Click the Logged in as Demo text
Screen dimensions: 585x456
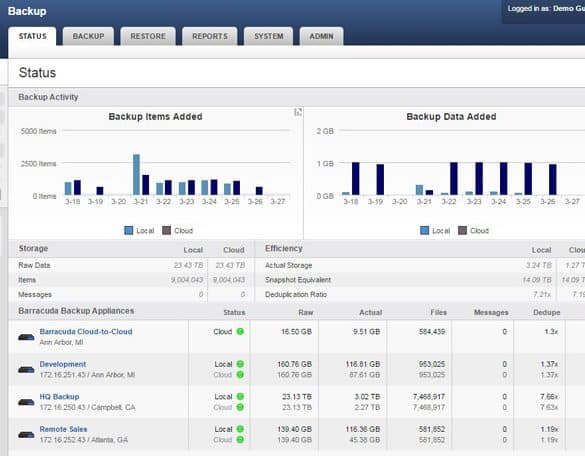coord(546,9)
